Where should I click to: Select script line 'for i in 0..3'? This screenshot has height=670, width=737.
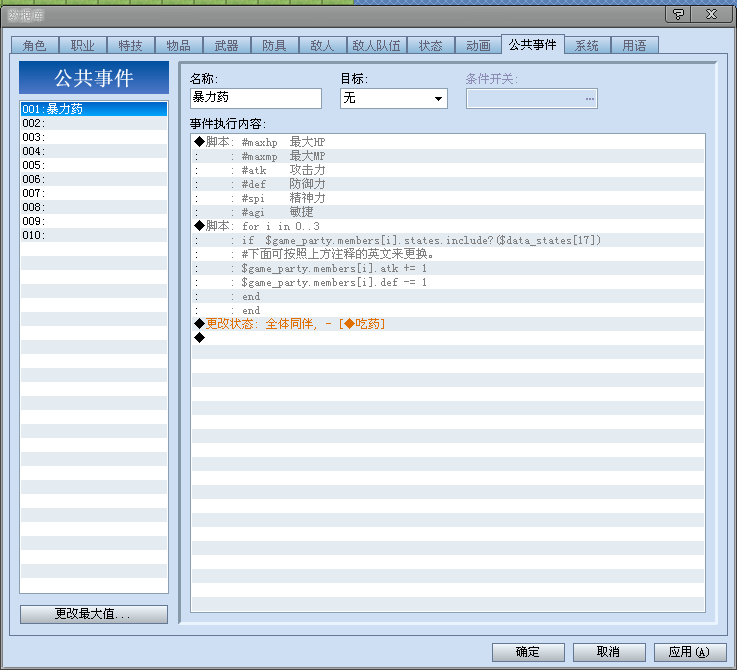tap(448, 226)
